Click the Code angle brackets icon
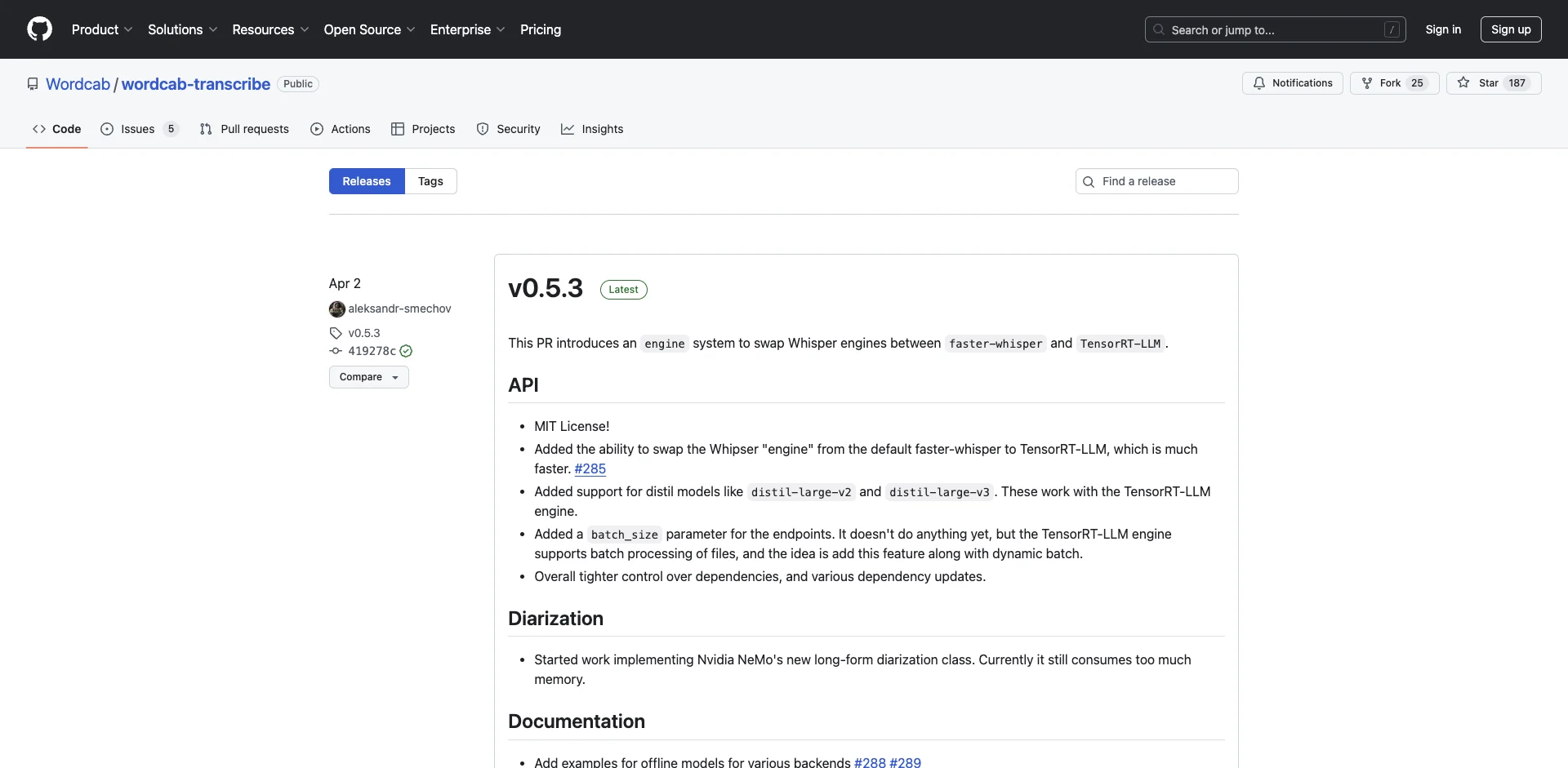The height and width of the screenshot is (768, 1568). (x=39, y=129)
